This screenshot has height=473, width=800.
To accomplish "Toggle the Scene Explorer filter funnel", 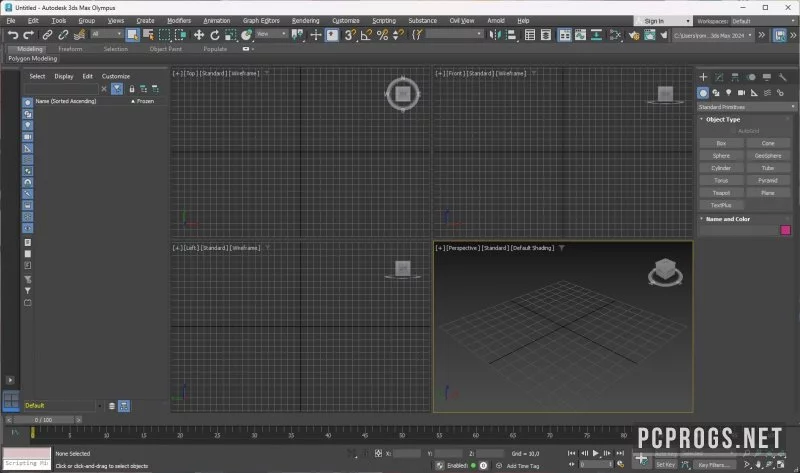I will [x=117, y=89].
